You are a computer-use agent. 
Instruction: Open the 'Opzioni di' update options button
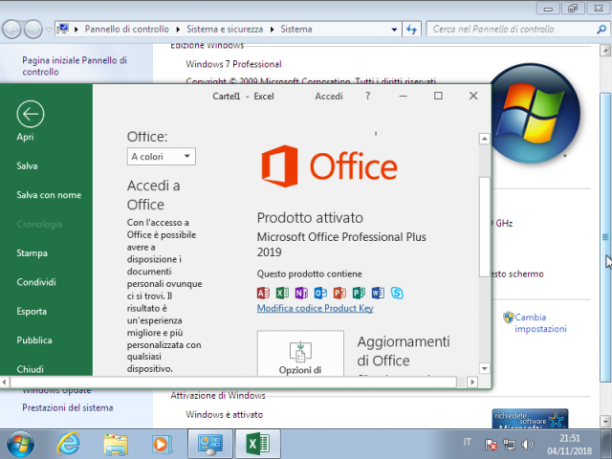point(300,353)
